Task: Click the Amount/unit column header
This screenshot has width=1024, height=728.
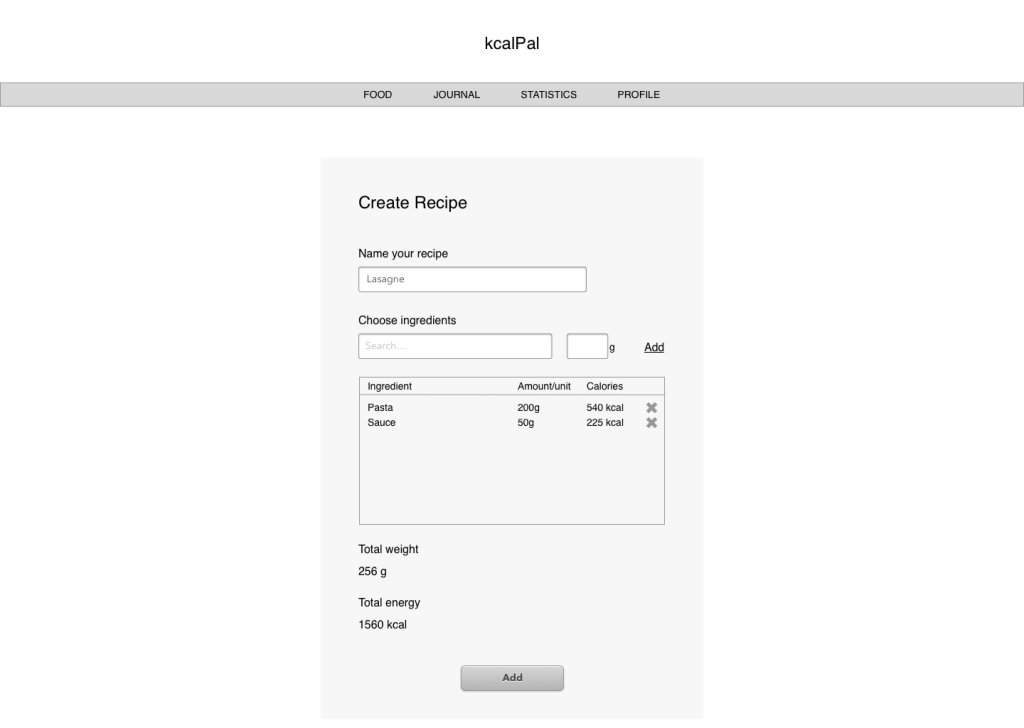Action: tap(544, 386)
